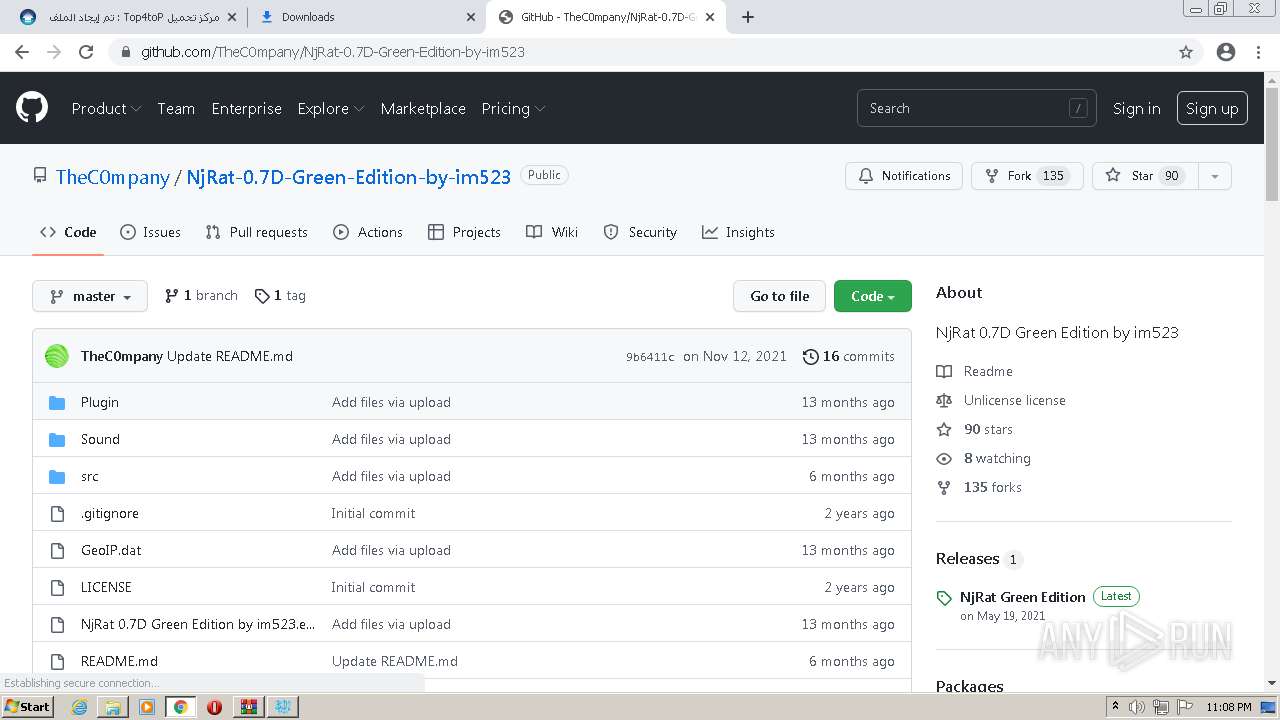Image resolution: width=1280 pixels, height=720 pixels.
Task: Close the Downloads tab
Action: 471,17
